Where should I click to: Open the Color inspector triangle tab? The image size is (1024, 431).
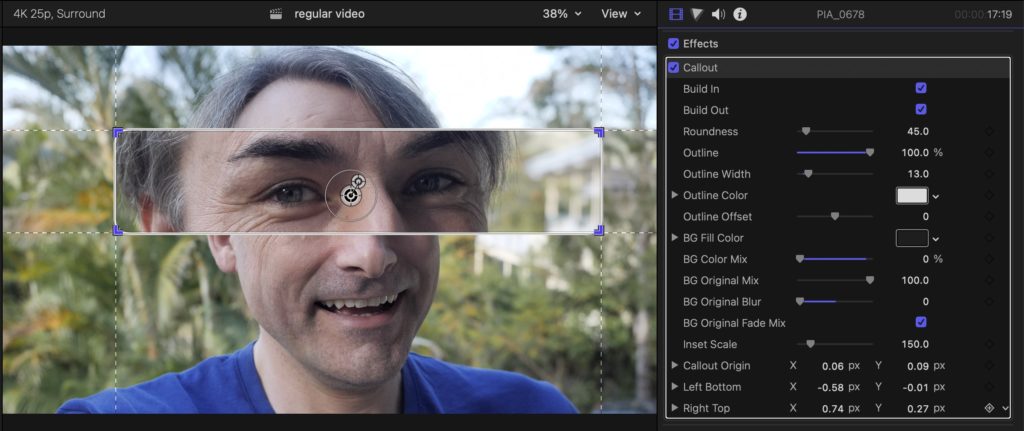point(697,14)
